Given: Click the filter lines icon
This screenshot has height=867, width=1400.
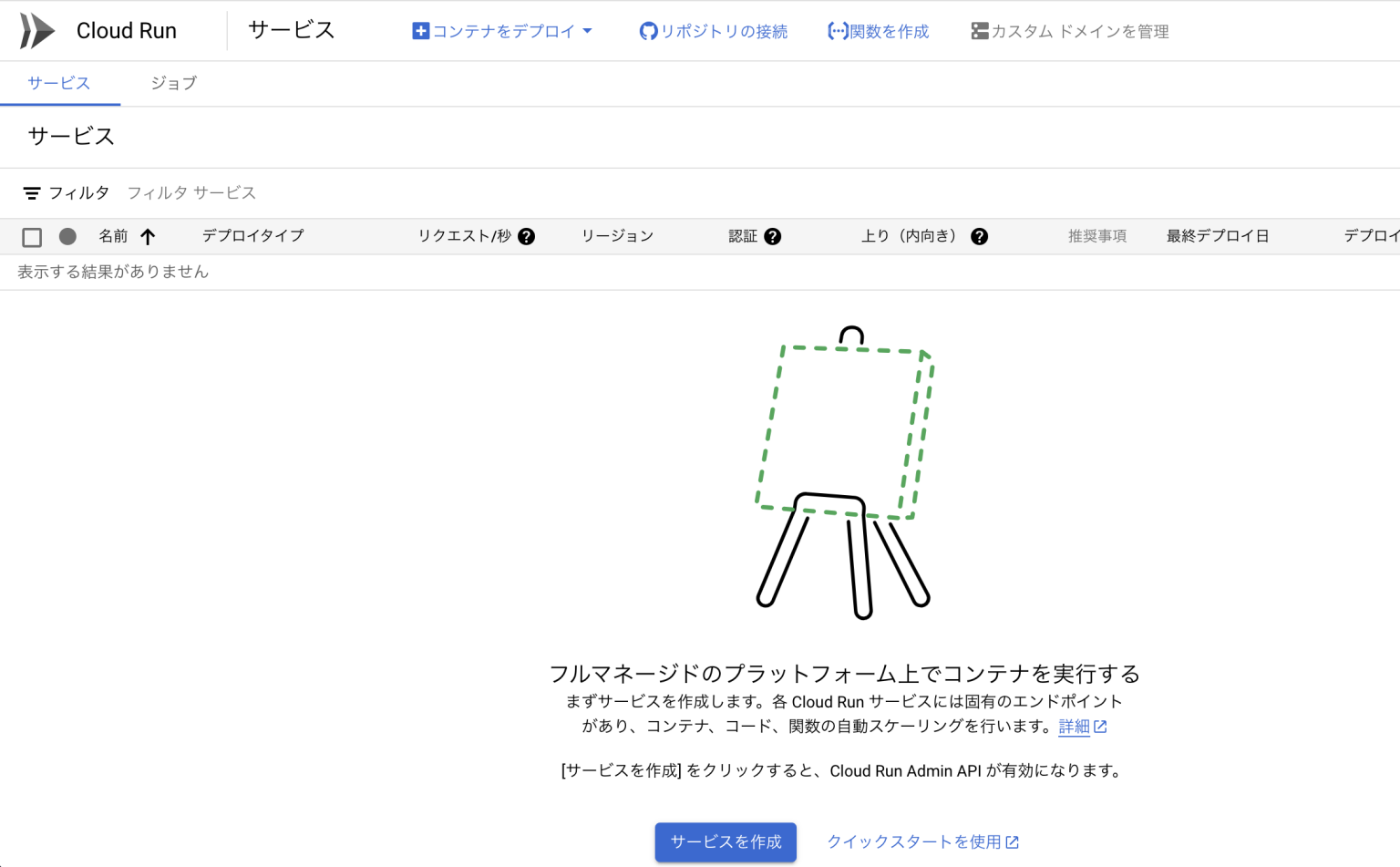Looking at the screenshot, I should pyautogui.click(x=32, y=193).
